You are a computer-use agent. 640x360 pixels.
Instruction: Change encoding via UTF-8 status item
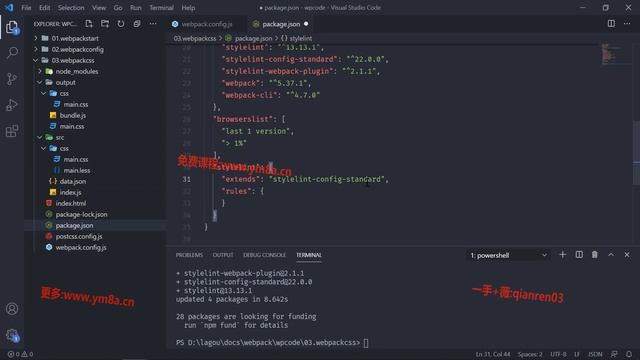(558, 354)
